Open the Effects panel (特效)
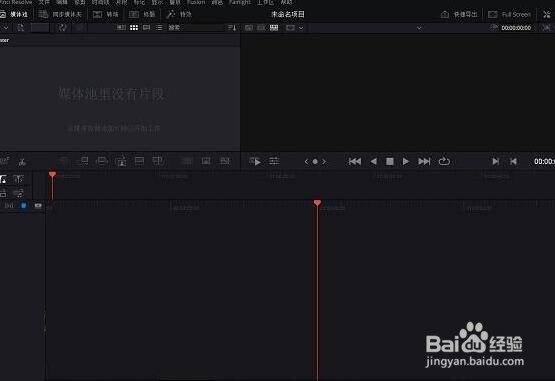The height and width of the screenshot is (381, 555). pyautogui.click(x=179, y=15)
